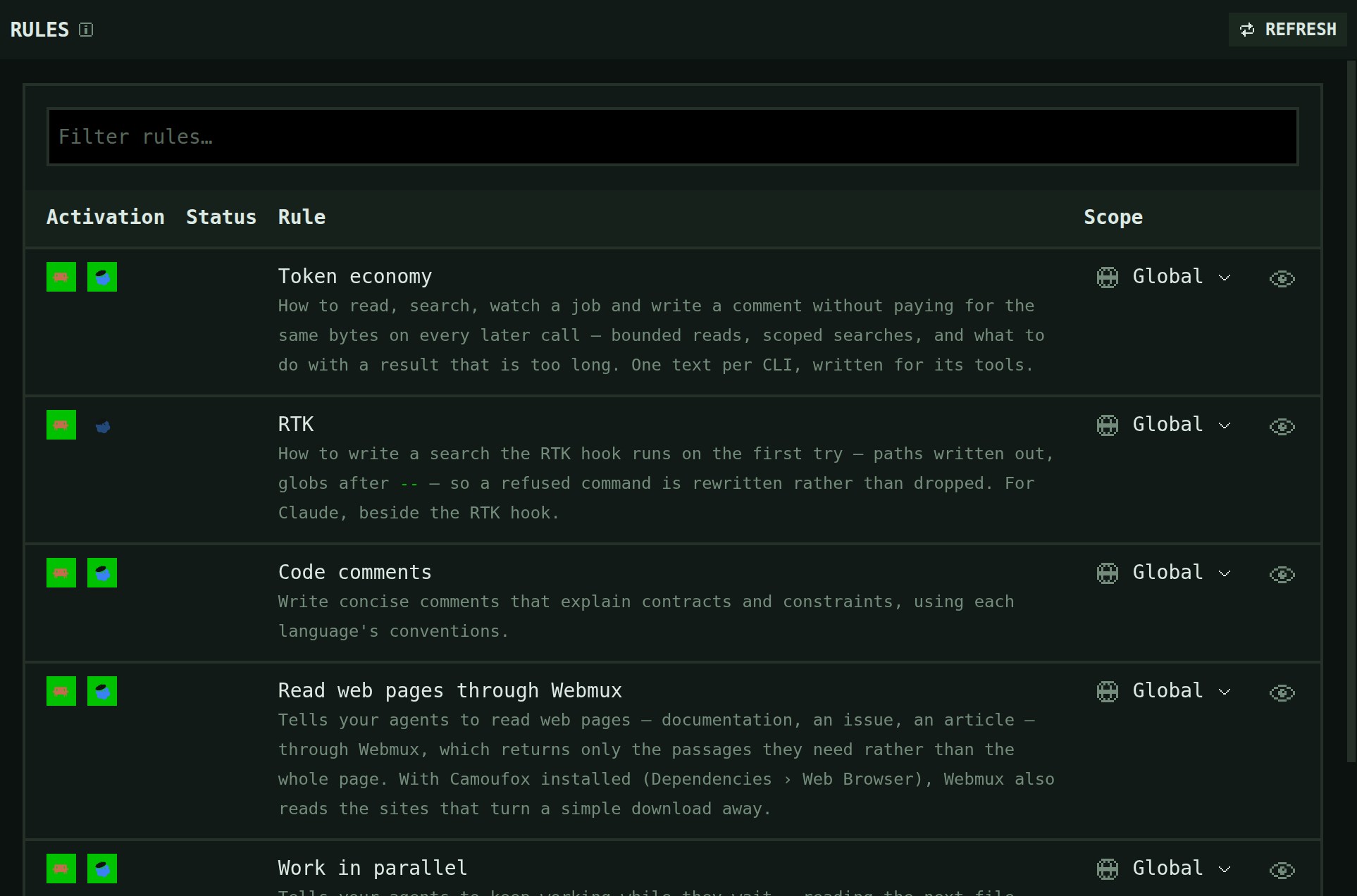Click the RULES heading text

[39, 30]
